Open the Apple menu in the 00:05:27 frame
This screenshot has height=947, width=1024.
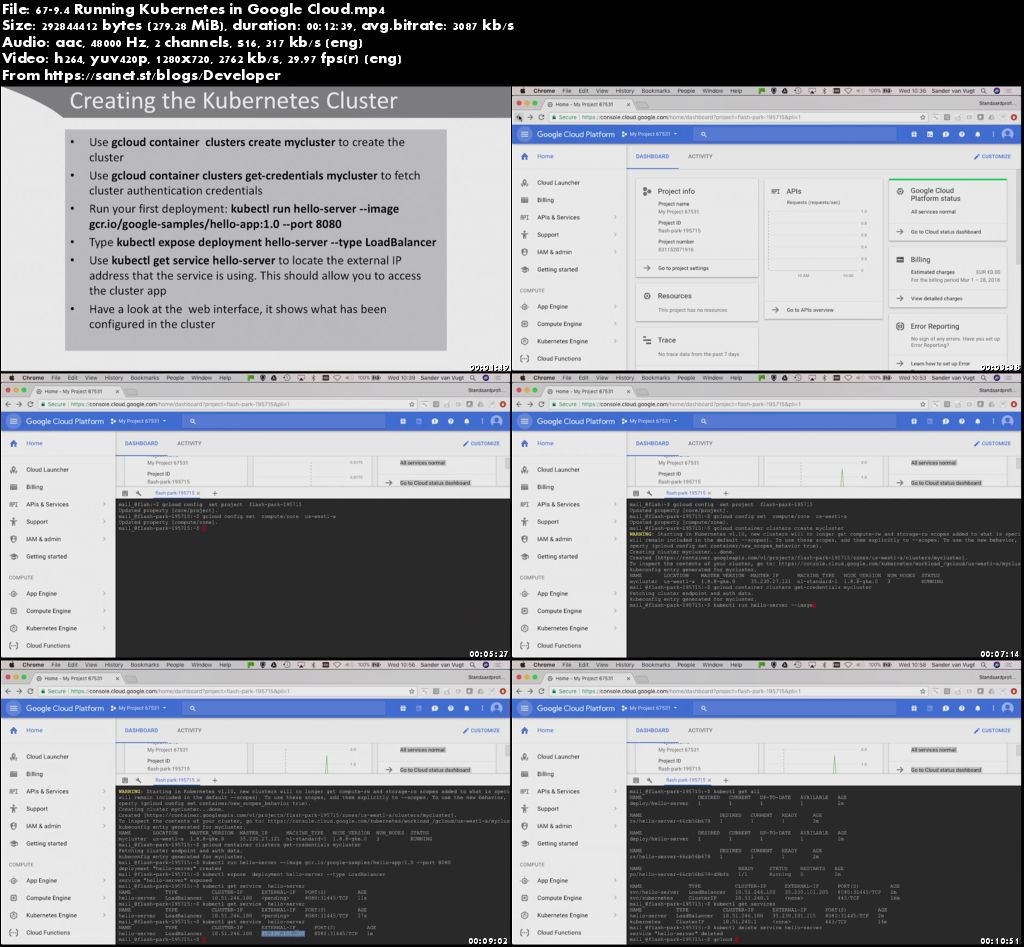point(11,377)
